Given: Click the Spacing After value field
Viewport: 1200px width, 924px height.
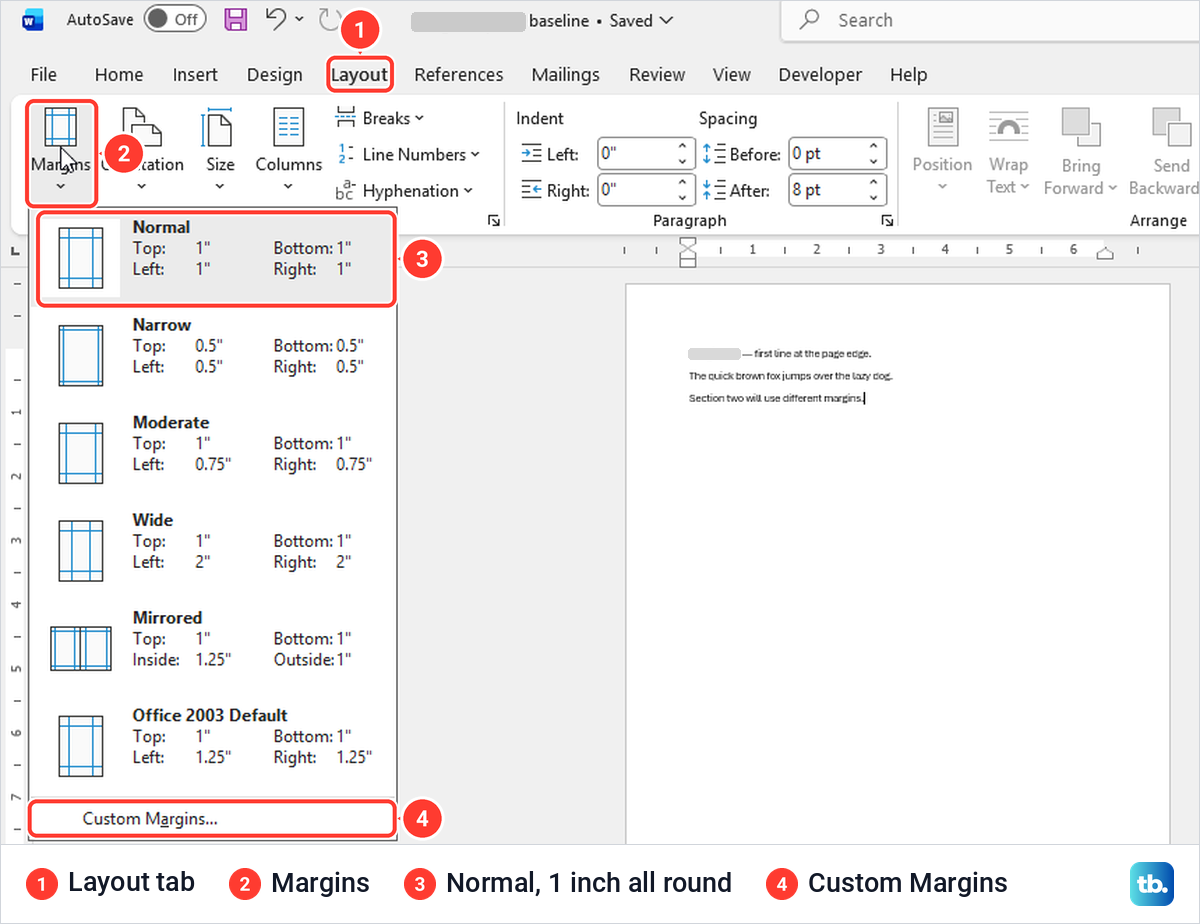Looking at the screenshot, I should [x=827, y=190].
